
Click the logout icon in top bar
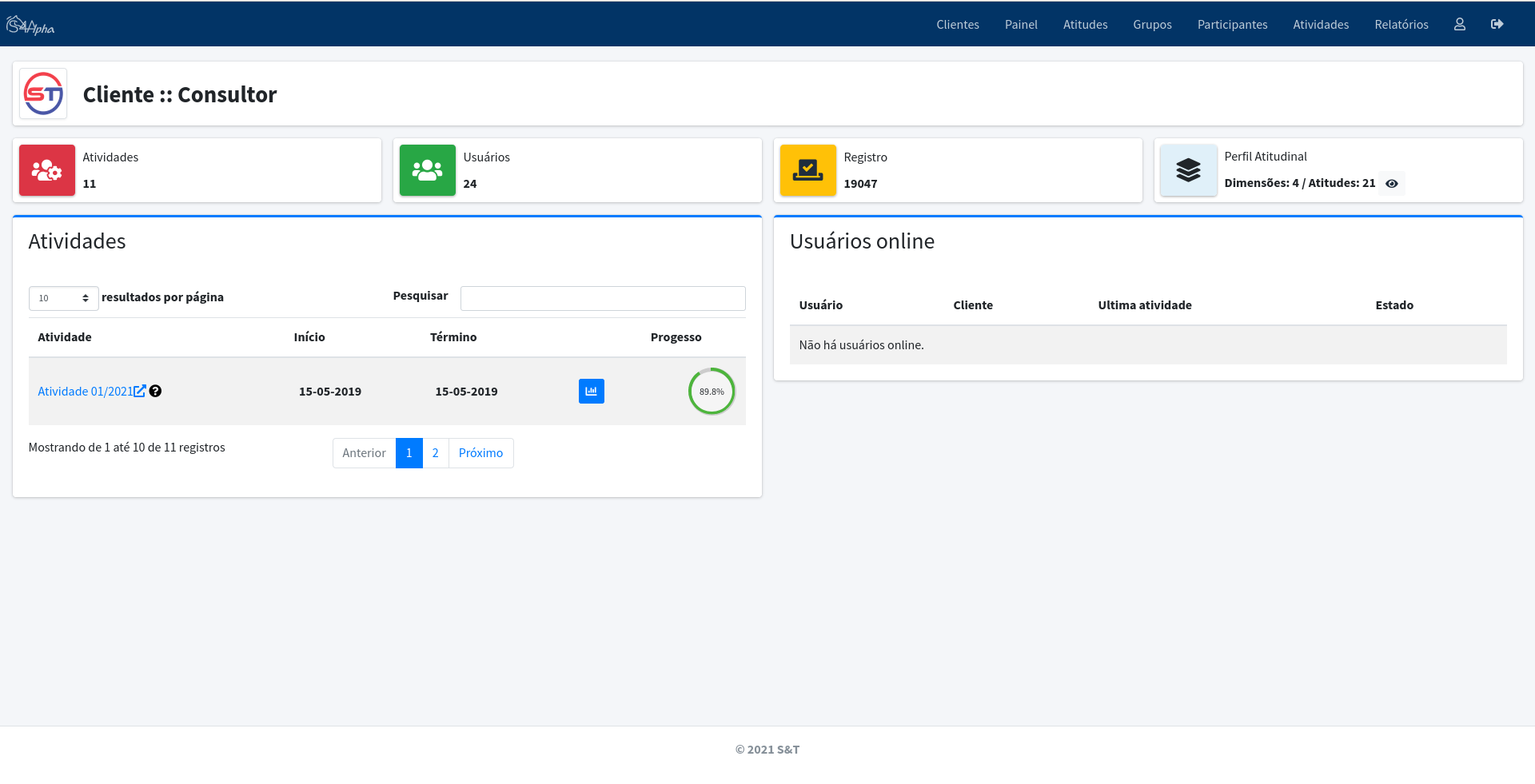[x=1497, y=25]
